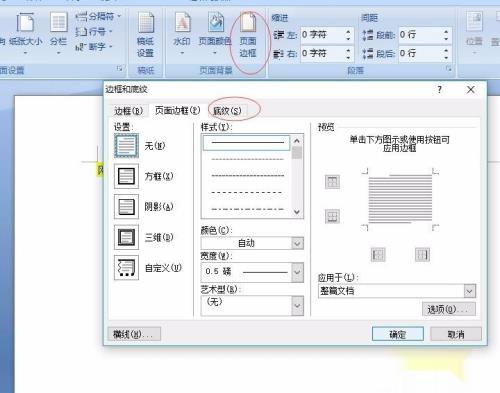Confirm with the OK (确定) button

point(398,334)
